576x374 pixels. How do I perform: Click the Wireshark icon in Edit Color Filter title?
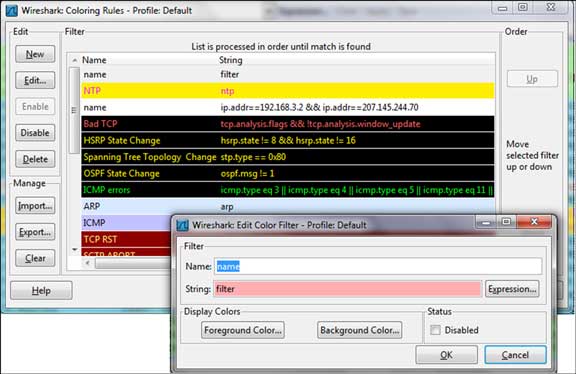point(182,225)
